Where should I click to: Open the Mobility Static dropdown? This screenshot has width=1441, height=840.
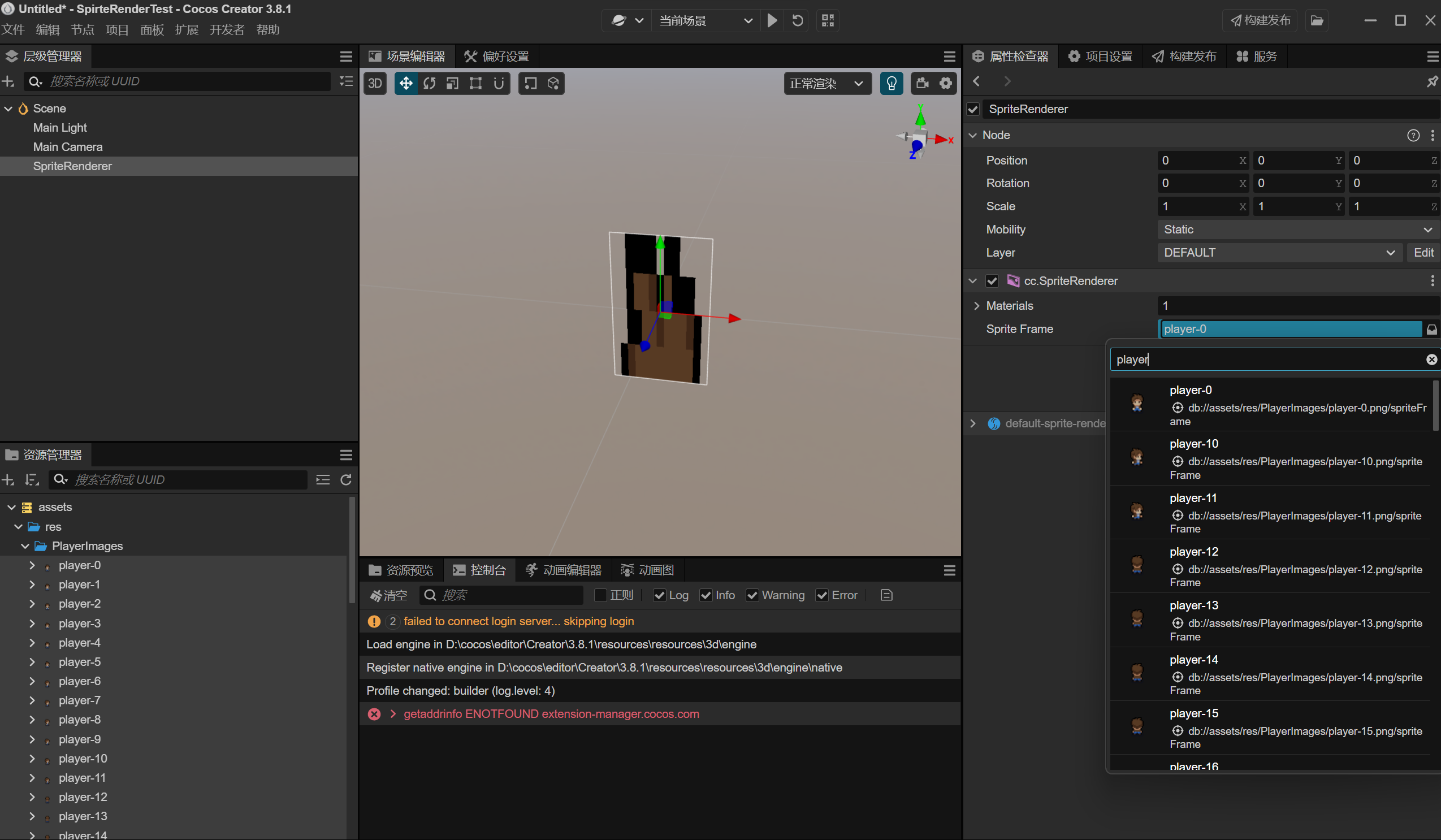[x=1295, y=230]
